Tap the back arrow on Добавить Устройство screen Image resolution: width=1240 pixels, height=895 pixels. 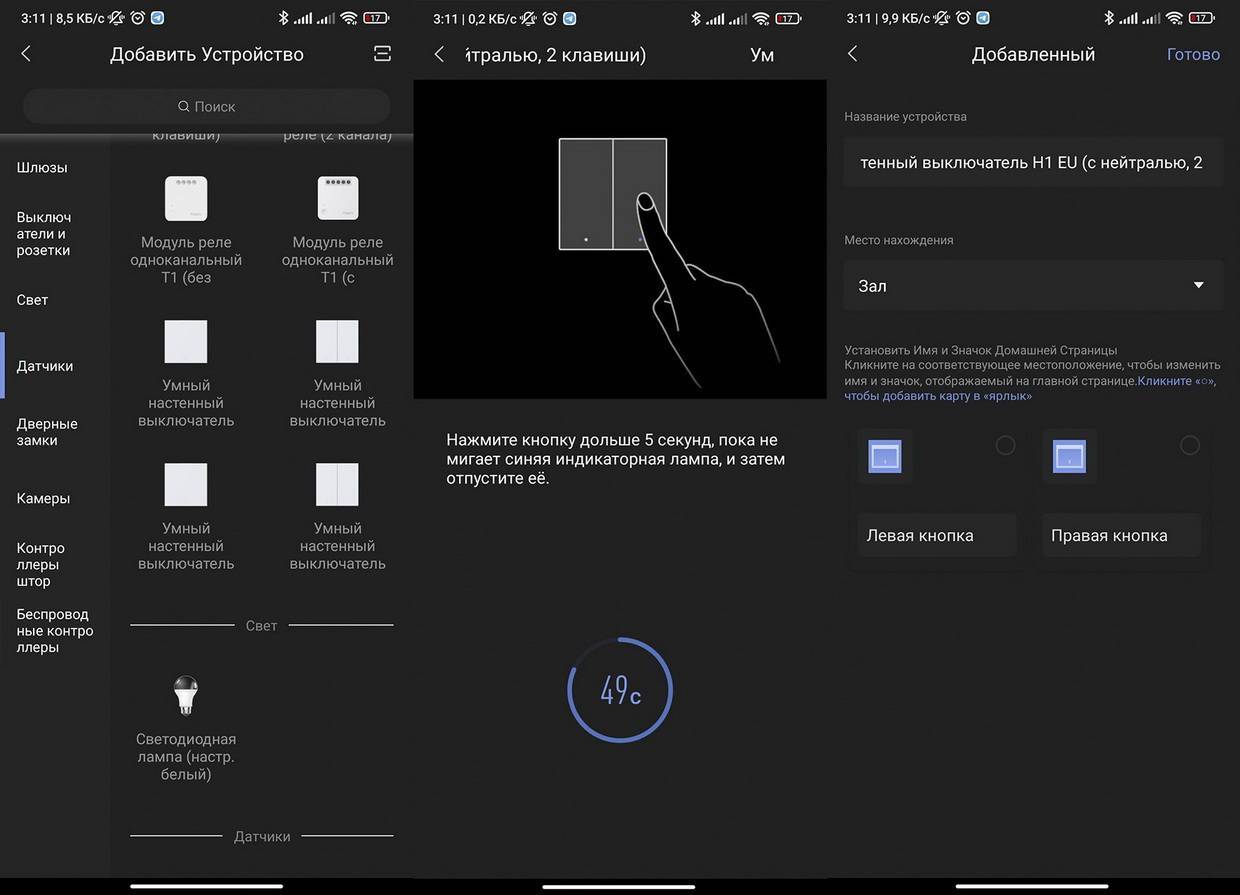pyautogui.click(x=26, y=54)
